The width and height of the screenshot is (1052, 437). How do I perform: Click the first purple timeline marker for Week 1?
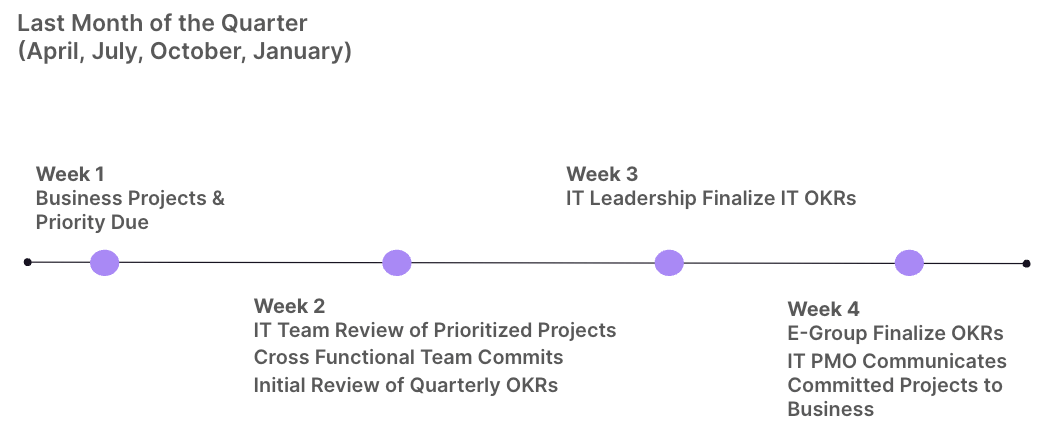tap(104, 263)
